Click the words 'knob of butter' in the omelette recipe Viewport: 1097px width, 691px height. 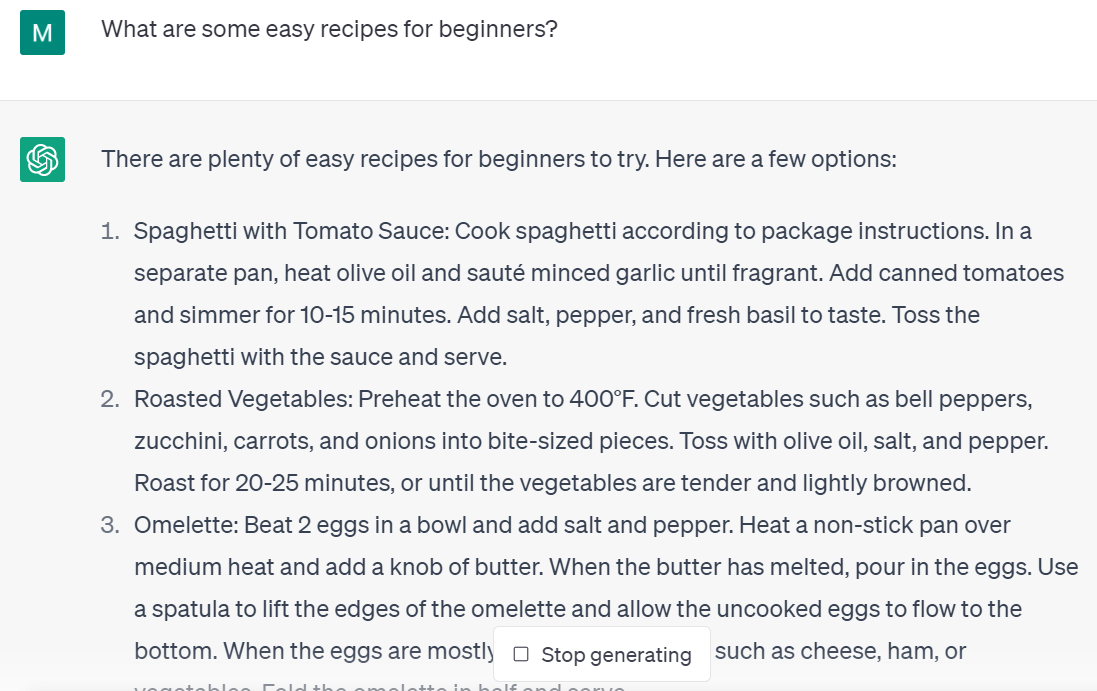click(470, 568)
